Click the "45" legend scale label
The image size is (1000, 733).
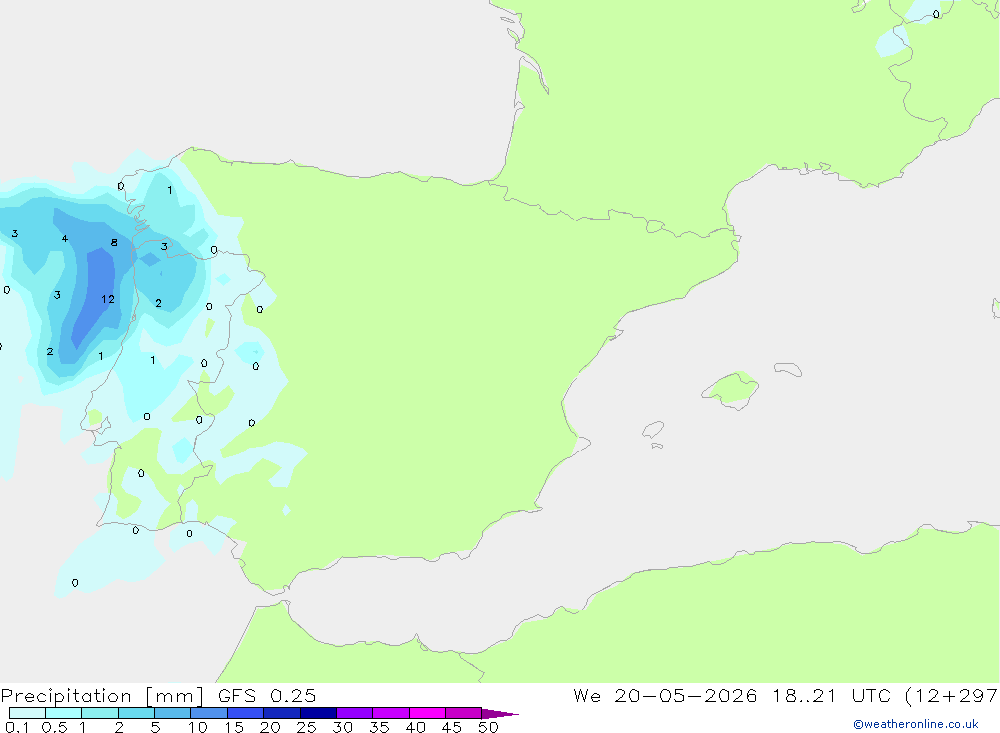[x=452, y=727]
